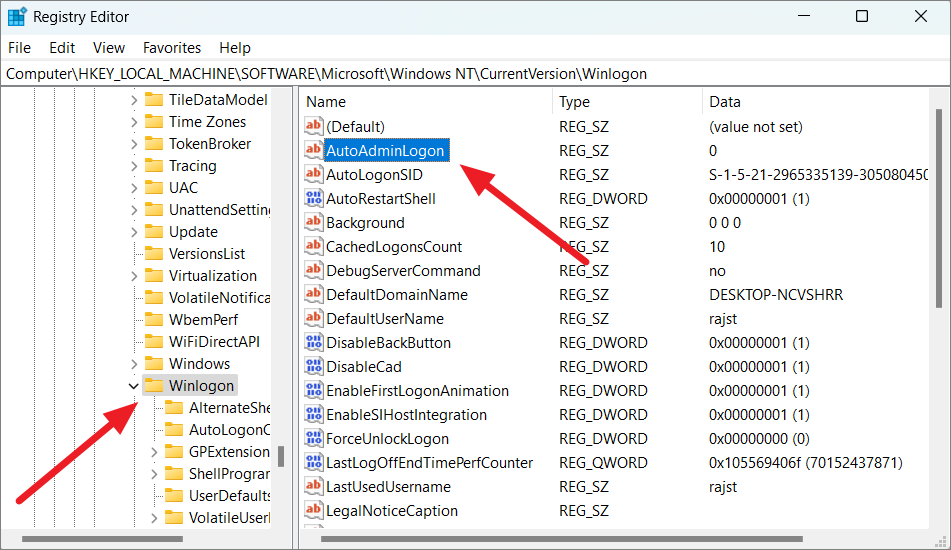Expand the Virtualization key
The width and height of the screenshot is (951, 550).
pos(134,276)
